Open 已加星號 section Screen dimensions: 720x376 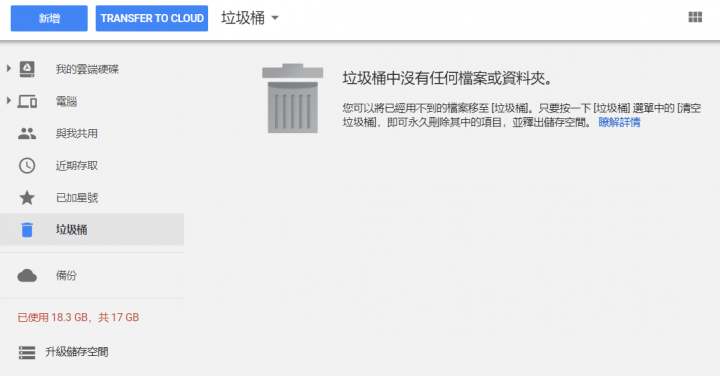pos(77,198)
